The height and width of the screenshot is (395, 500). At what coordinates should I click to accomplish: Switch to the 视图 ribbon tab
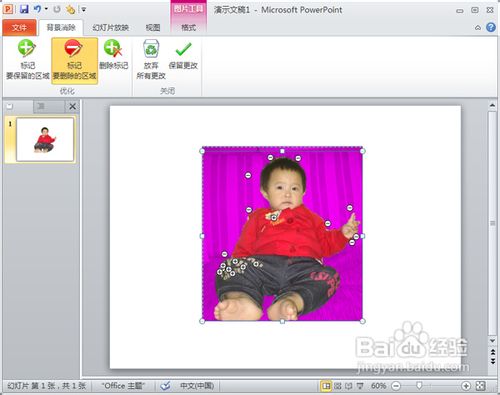pos(153,28)
